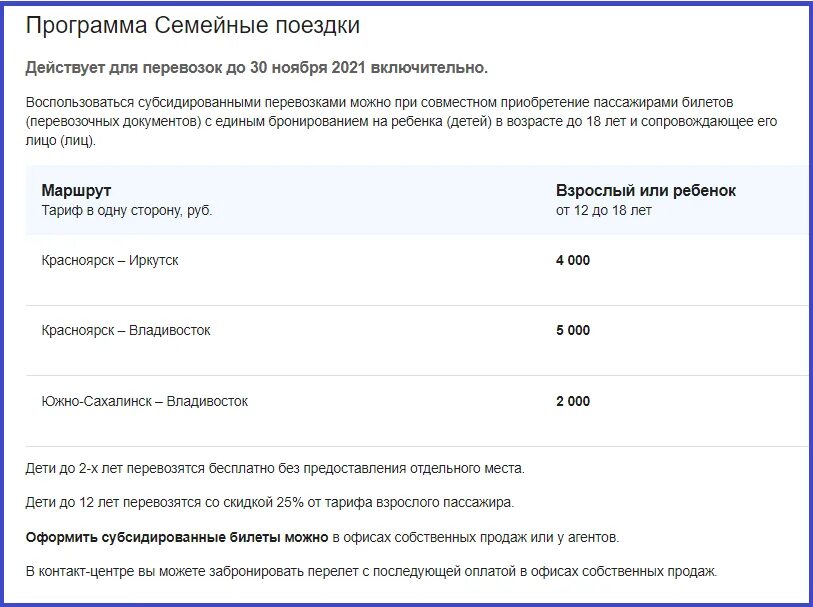Click the Взрослый или ребенок column header

tap(646, 190)
